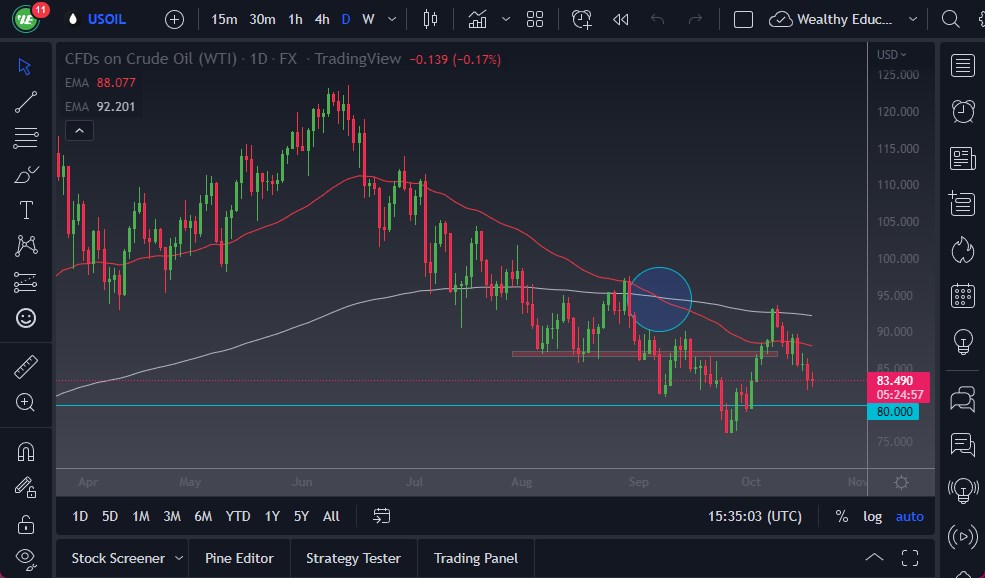
Task: Add symbol to compare with plus icon
Action: point(174,19)
